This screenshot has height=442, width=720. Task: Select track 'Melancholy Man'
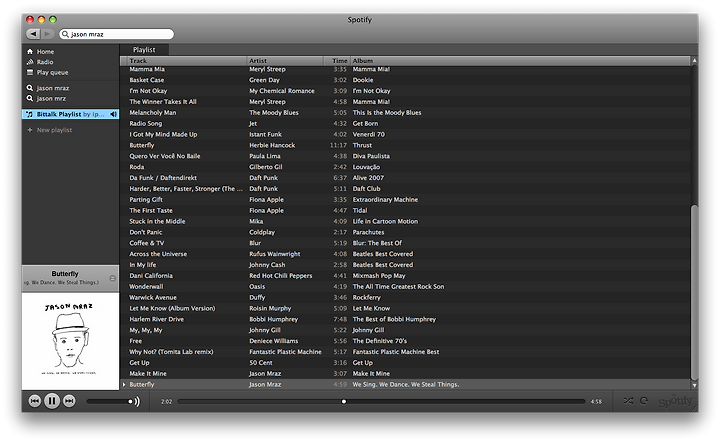click(153, 112)
